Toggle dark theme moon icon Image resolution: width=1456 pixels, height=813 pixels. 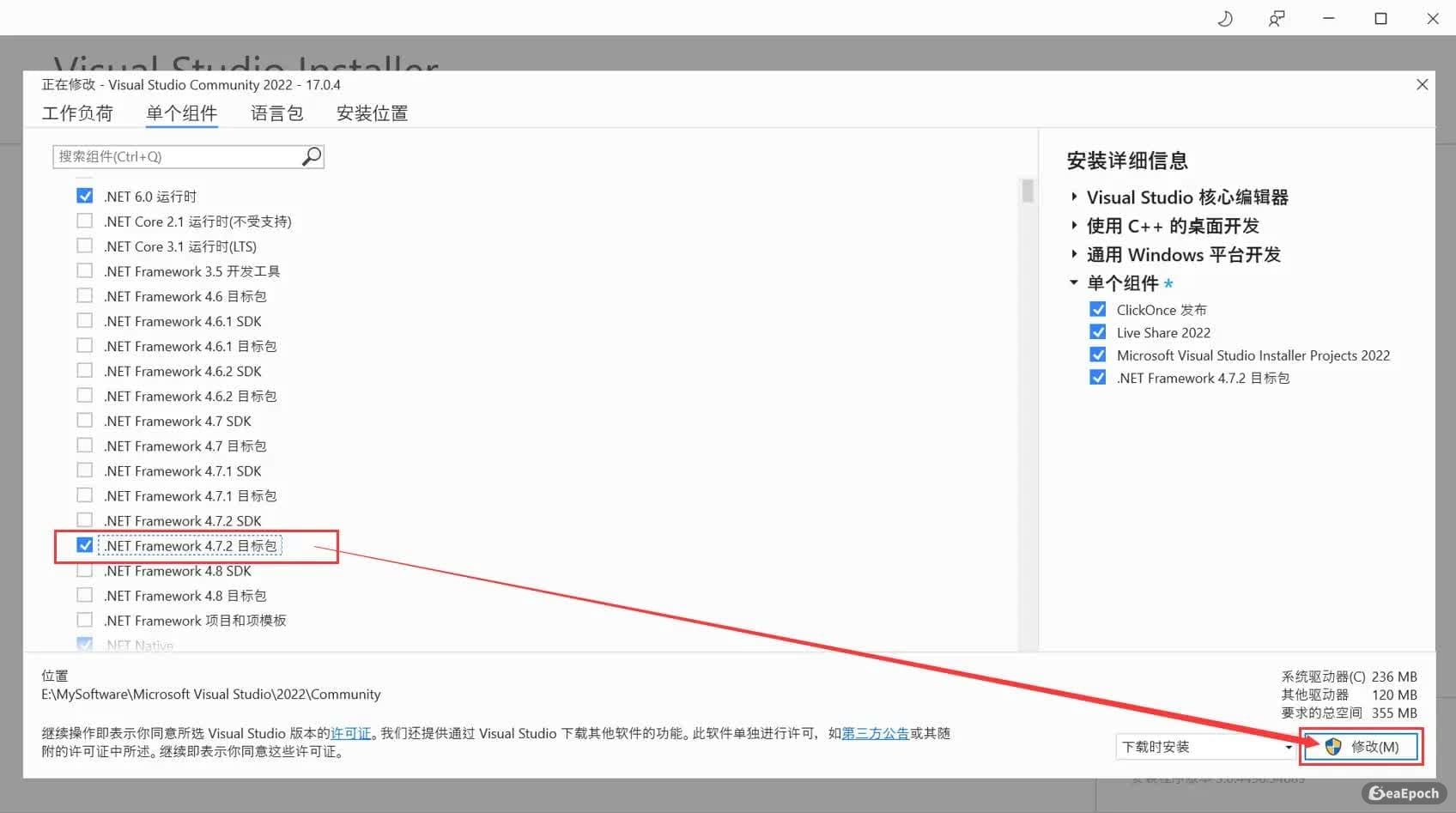[1225, 18]
